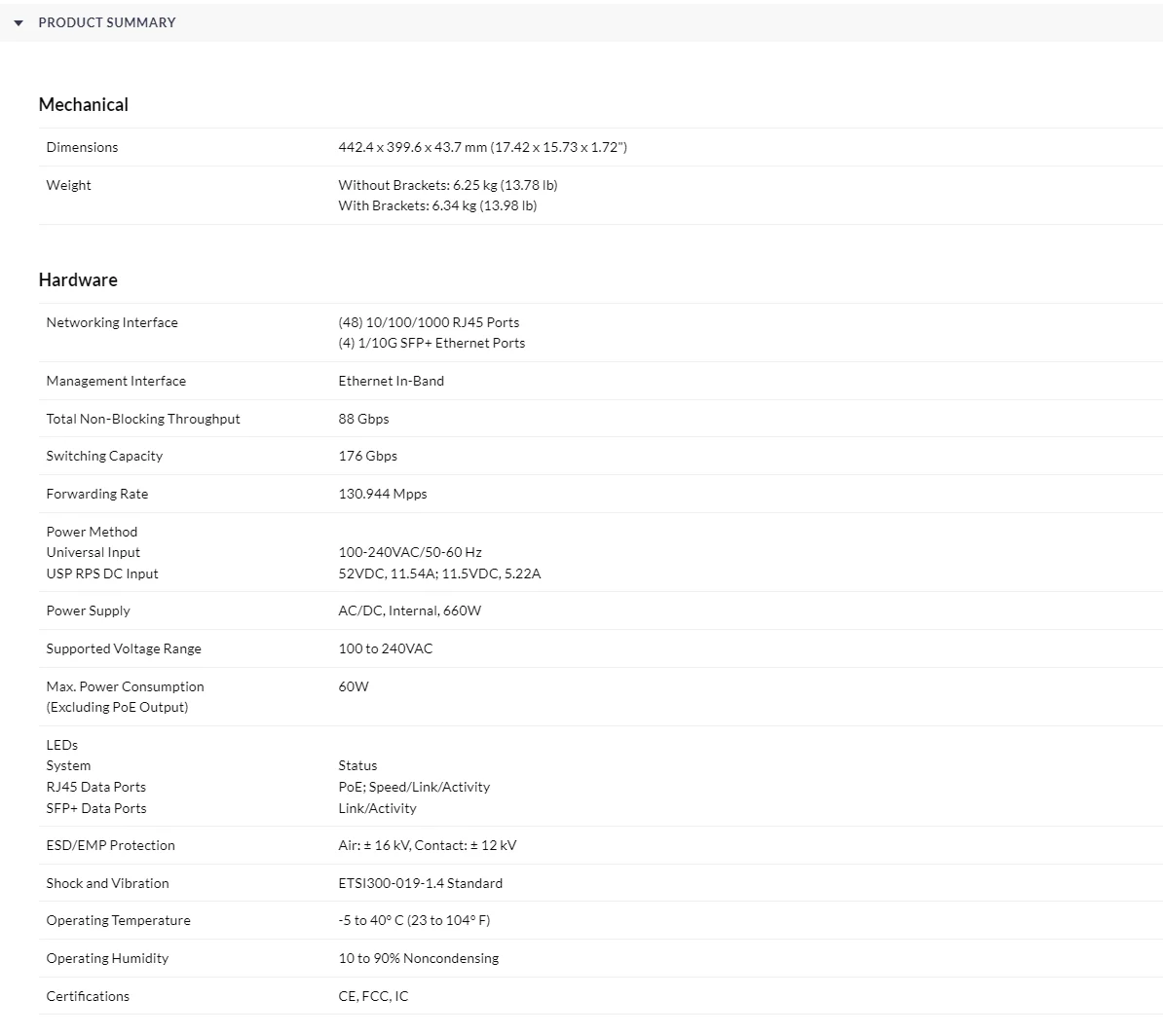Click the Mechanical section heading
The height and width of the screenshot is (1036, 1163).
pyautogui.click(x=84, y=104)
